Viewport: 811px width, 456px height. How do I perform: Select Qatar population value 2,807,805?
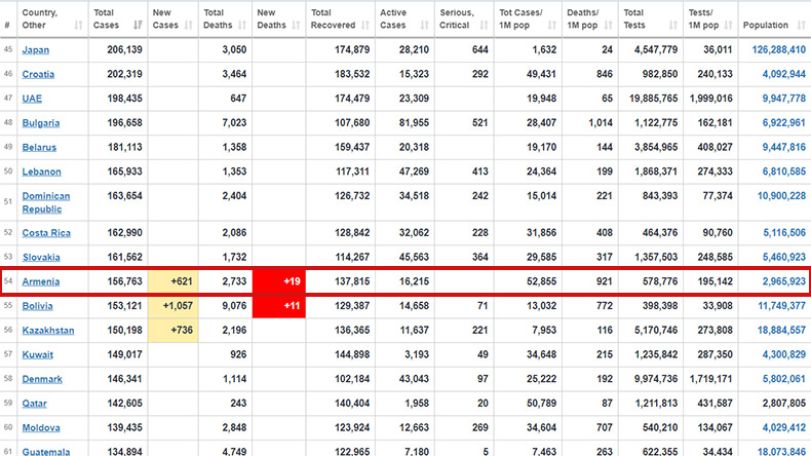coord(784,403)
